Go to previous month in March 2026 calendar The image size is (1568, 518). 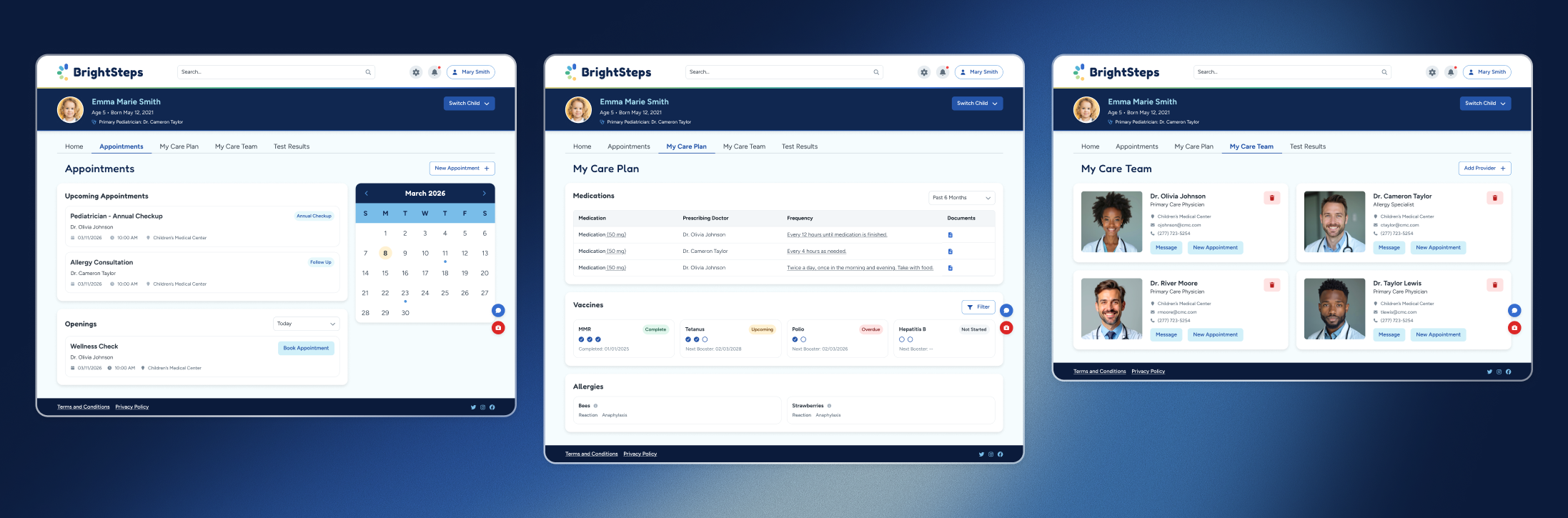click(367, 194)
